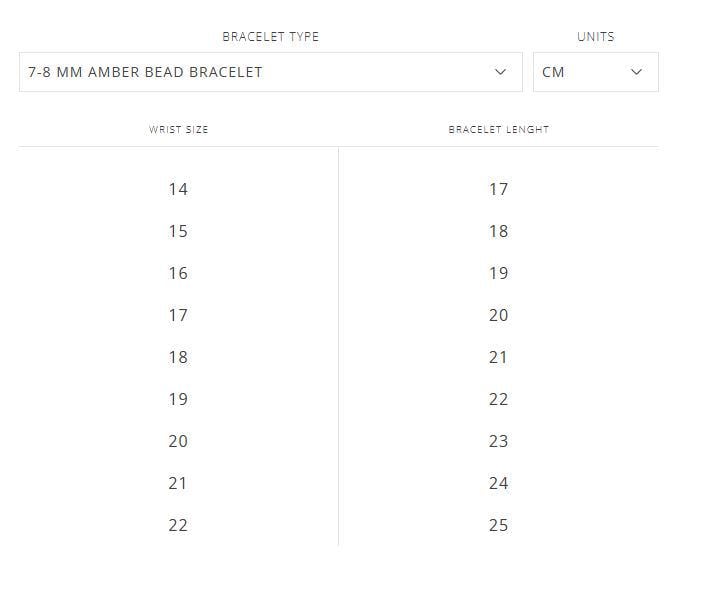Click wrist size value 21

tap(178, 483)
